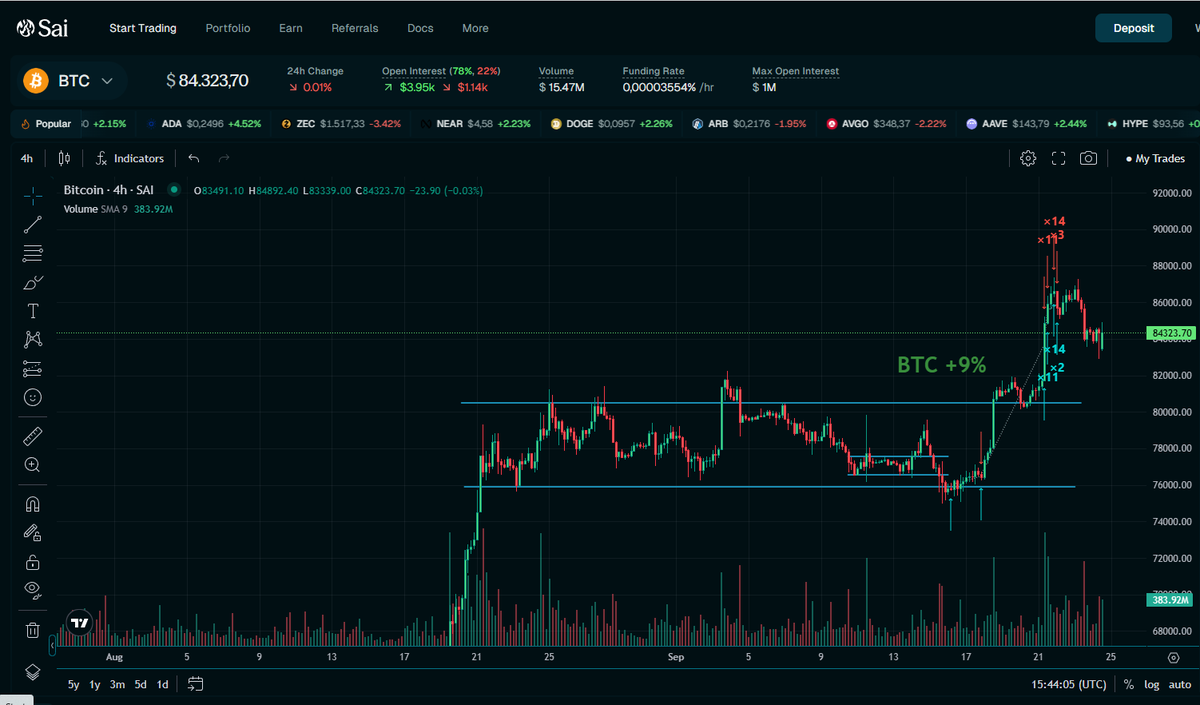Switch chart to fullscreen mode
Image resolution: width=1200 pixels, height=705 pixels.
[x=1058, y=158]
